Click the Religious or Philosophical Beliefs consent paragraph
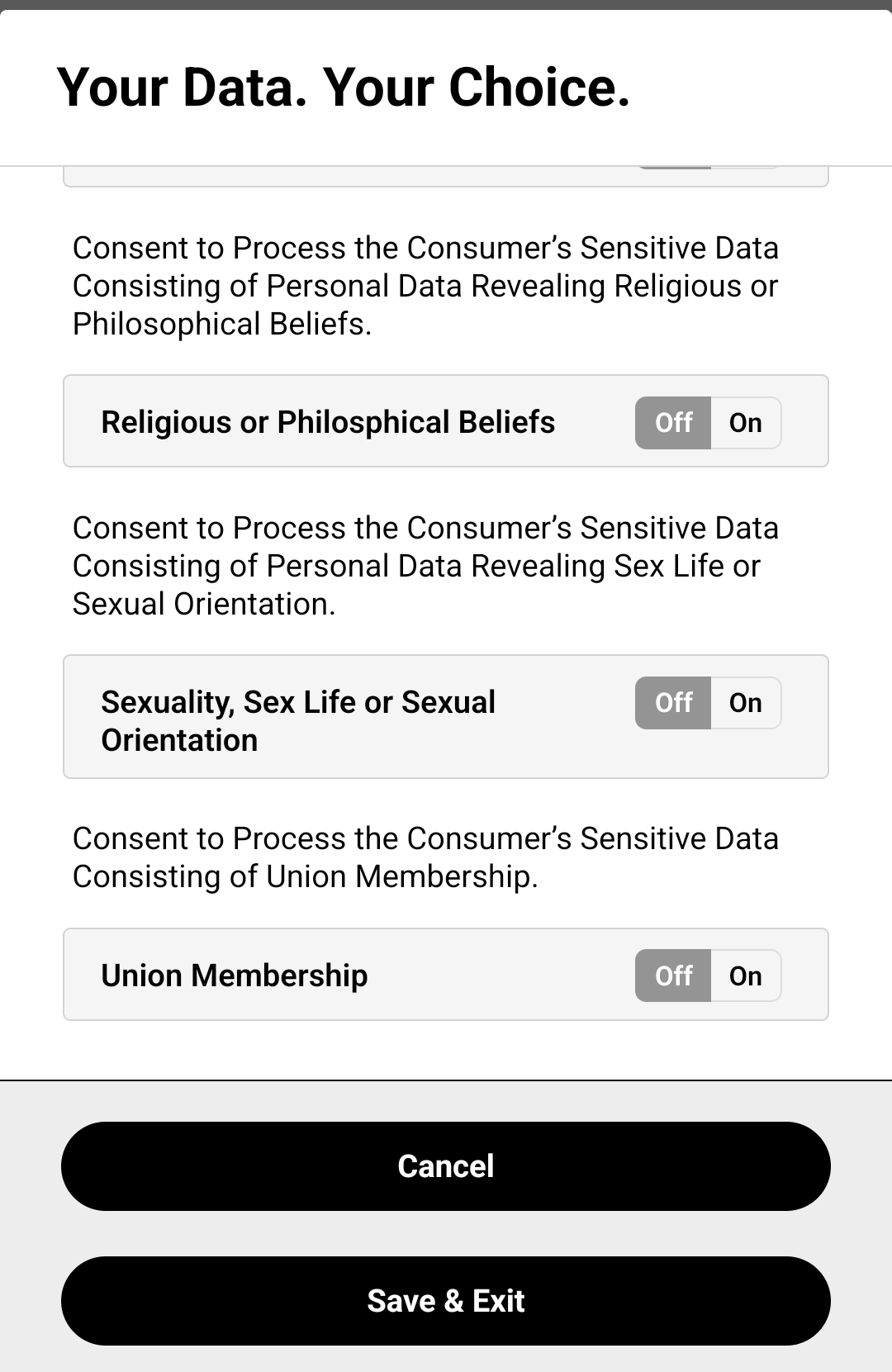 coord(425,286)
